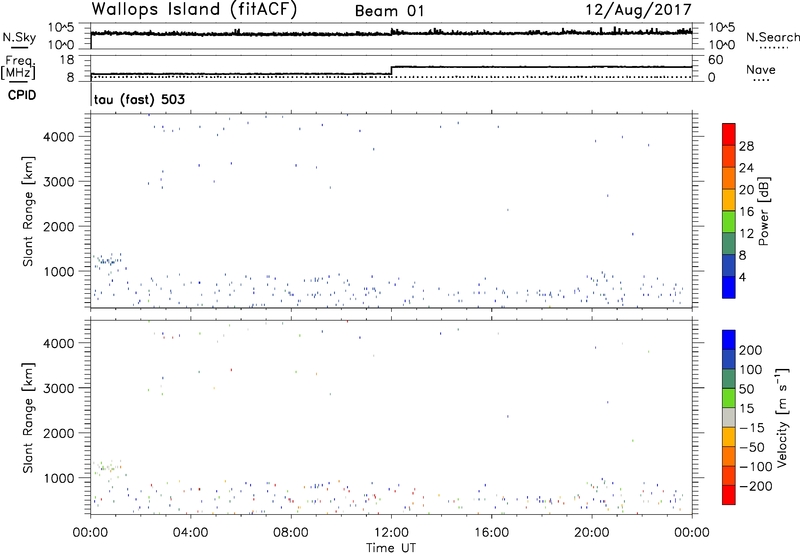Click the '08:00' time axis tick label
Screen dimensions: 800x554
click(291, 533)
